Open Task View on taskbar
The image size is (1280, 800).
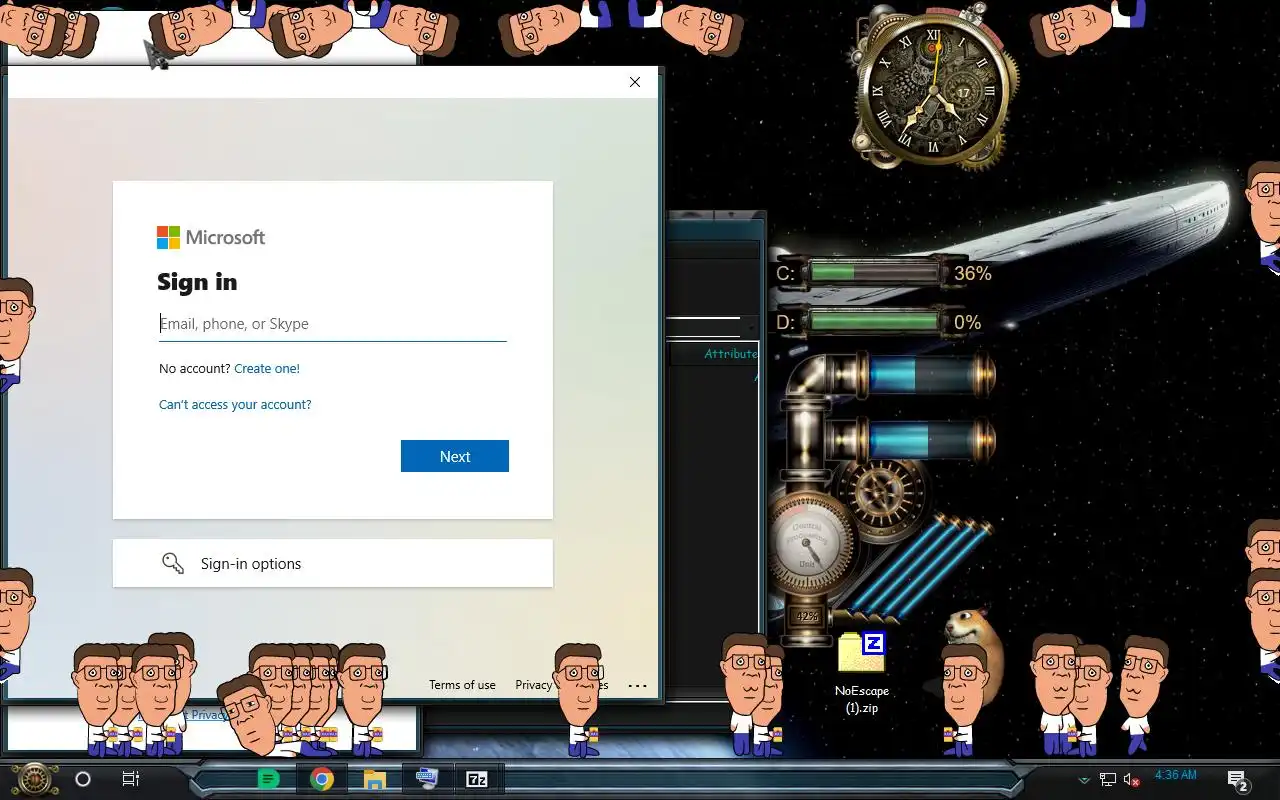click(130, 779)
